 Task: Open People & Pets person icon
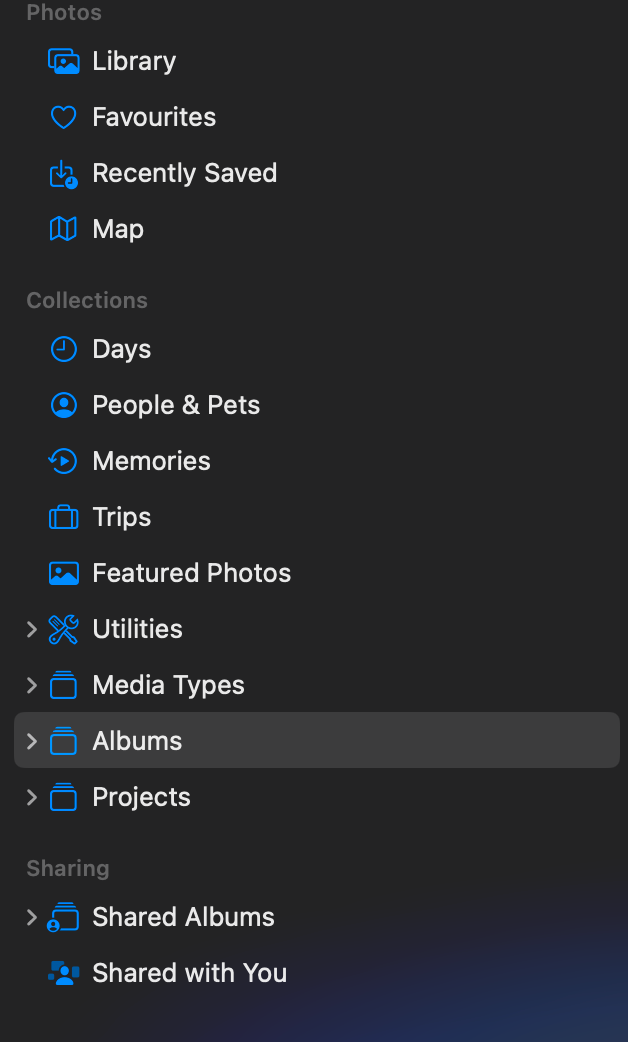click(x=64, y=405)
